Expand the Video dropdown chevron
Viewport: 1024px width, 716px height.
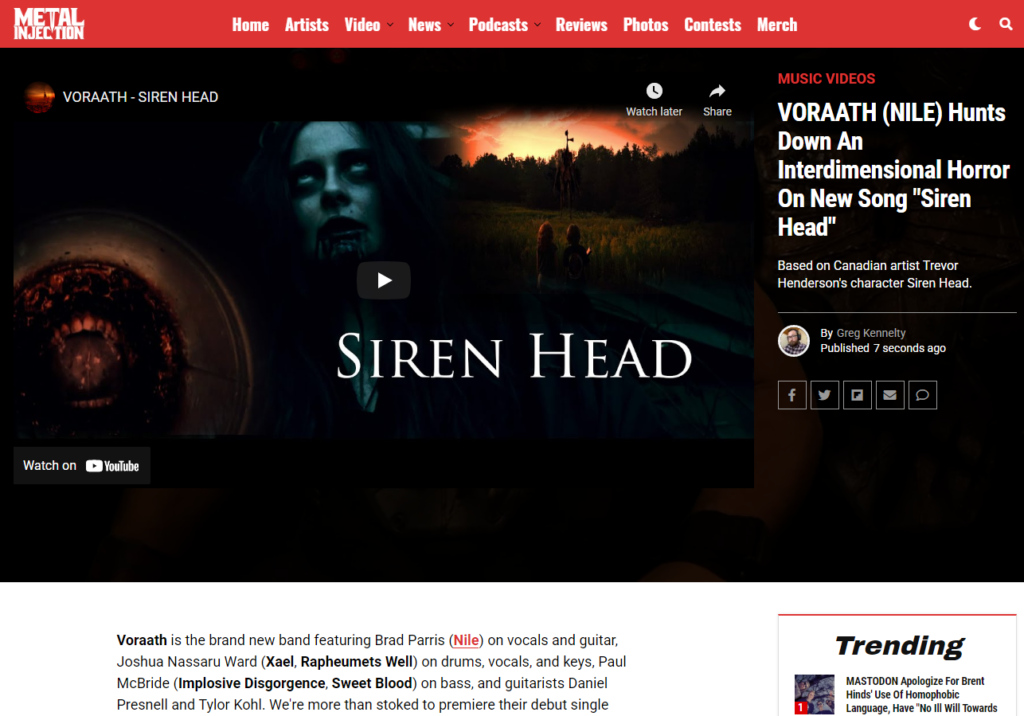(390, 25)
